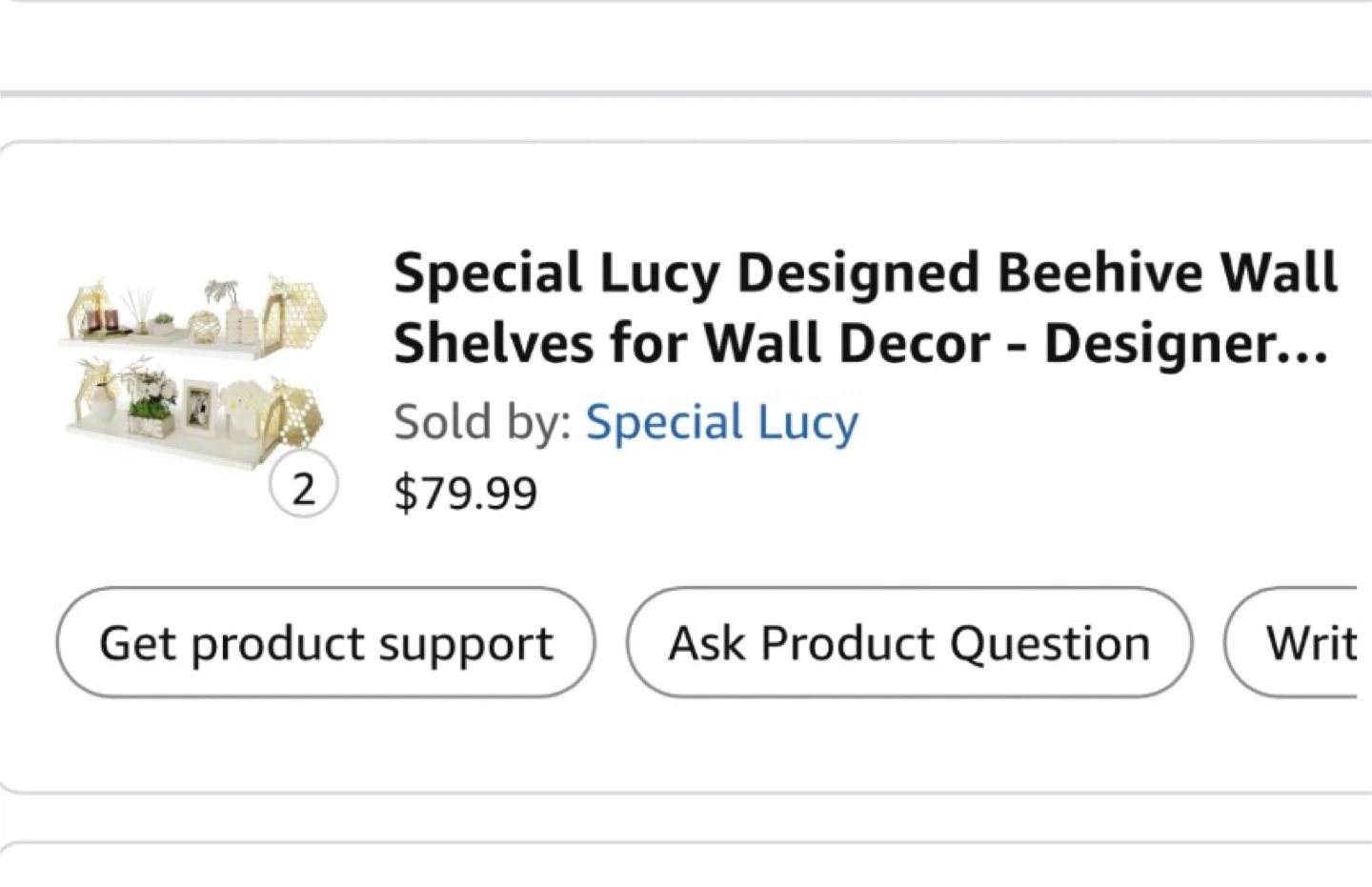This screenshot has width=1372, height=887.
Task: Click the picture frame in the product thumbnail
Action: point(200,405)
